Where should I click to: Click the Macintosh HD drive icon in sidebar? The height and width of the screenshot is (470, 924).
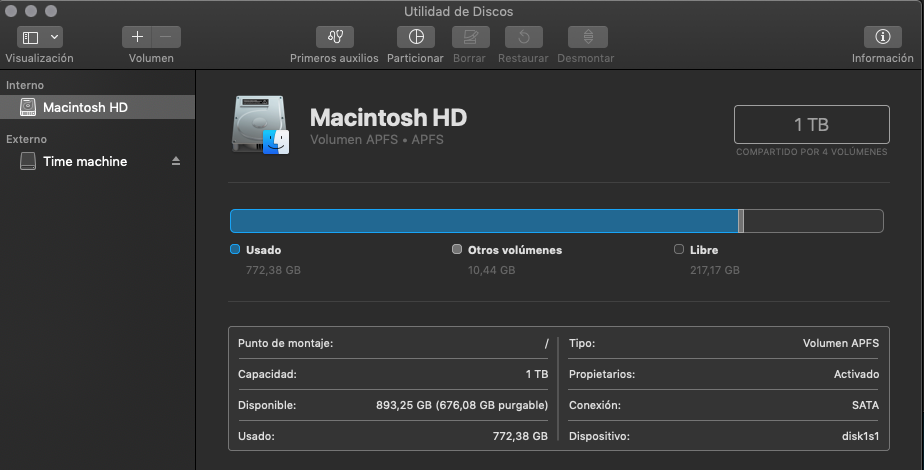point(28,107)
